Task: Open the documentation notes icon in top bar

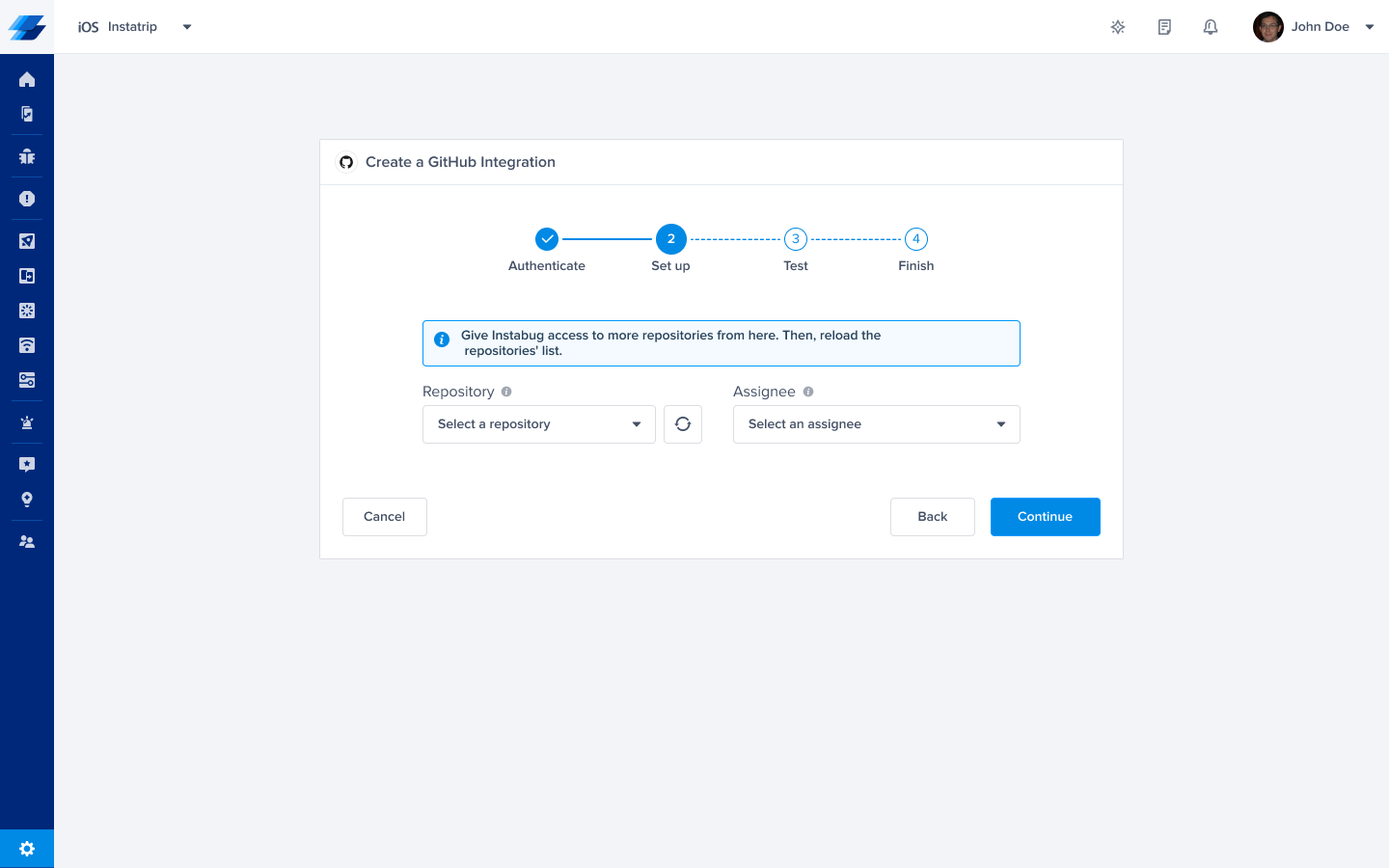Action: point(1164,27)
